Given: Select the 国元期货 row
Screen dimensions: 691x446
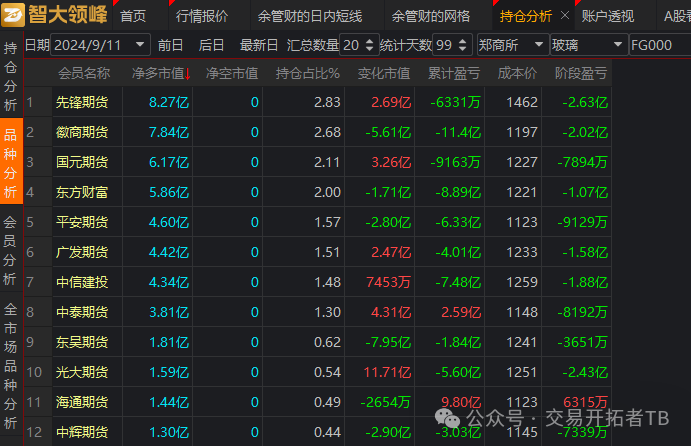Looking at the screenshot, I should 318,162.
